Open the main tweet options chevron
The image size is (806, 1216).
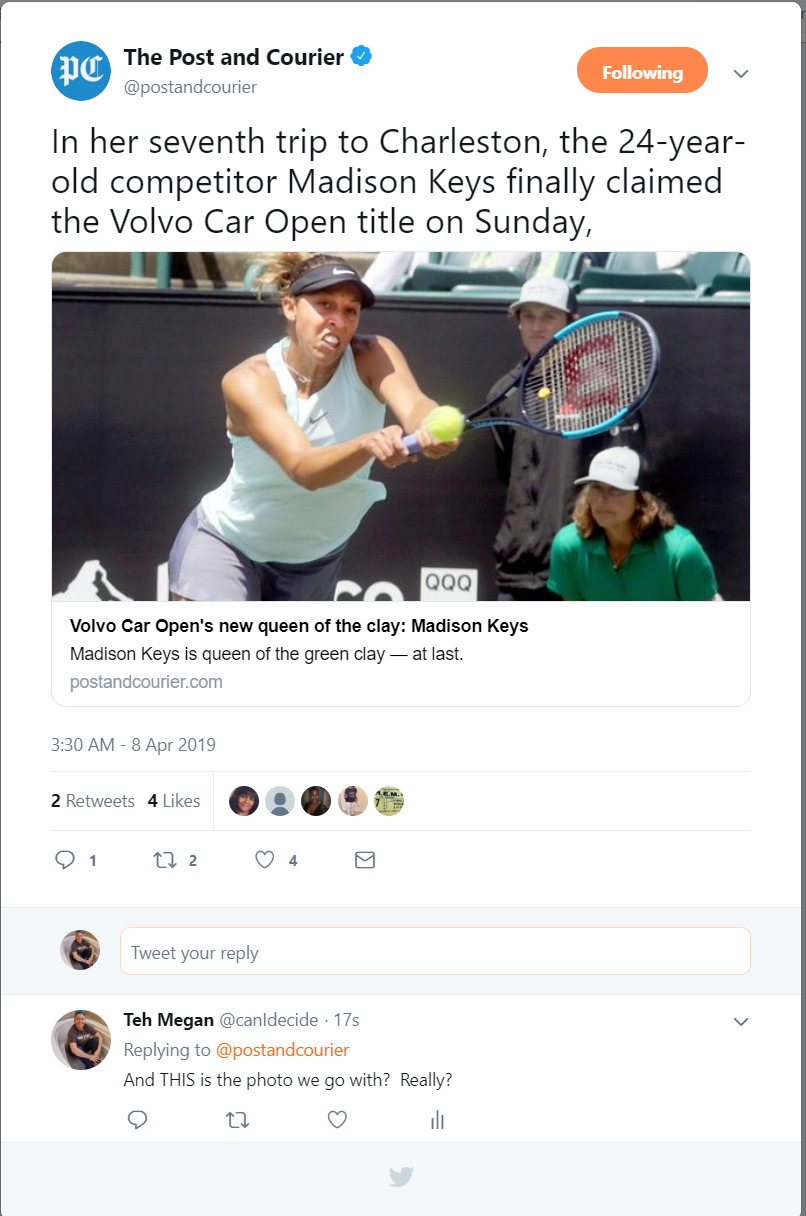[x=741, y=73]
